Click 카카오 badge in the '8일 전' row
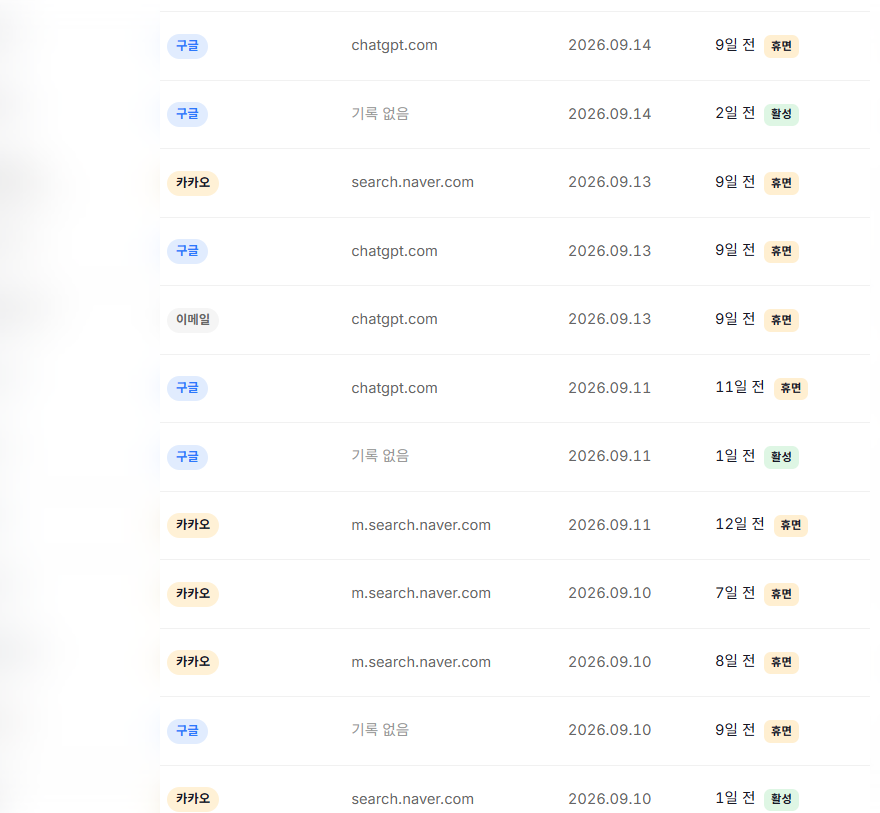 point(192,662)
